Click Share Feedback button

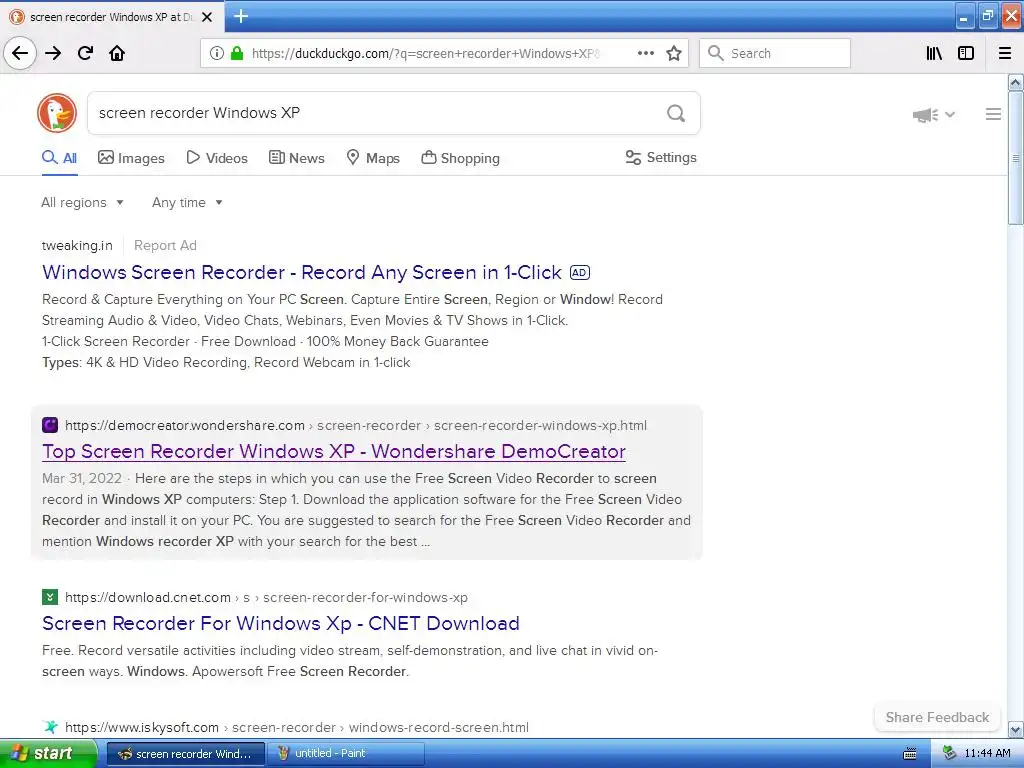(937, 717)
